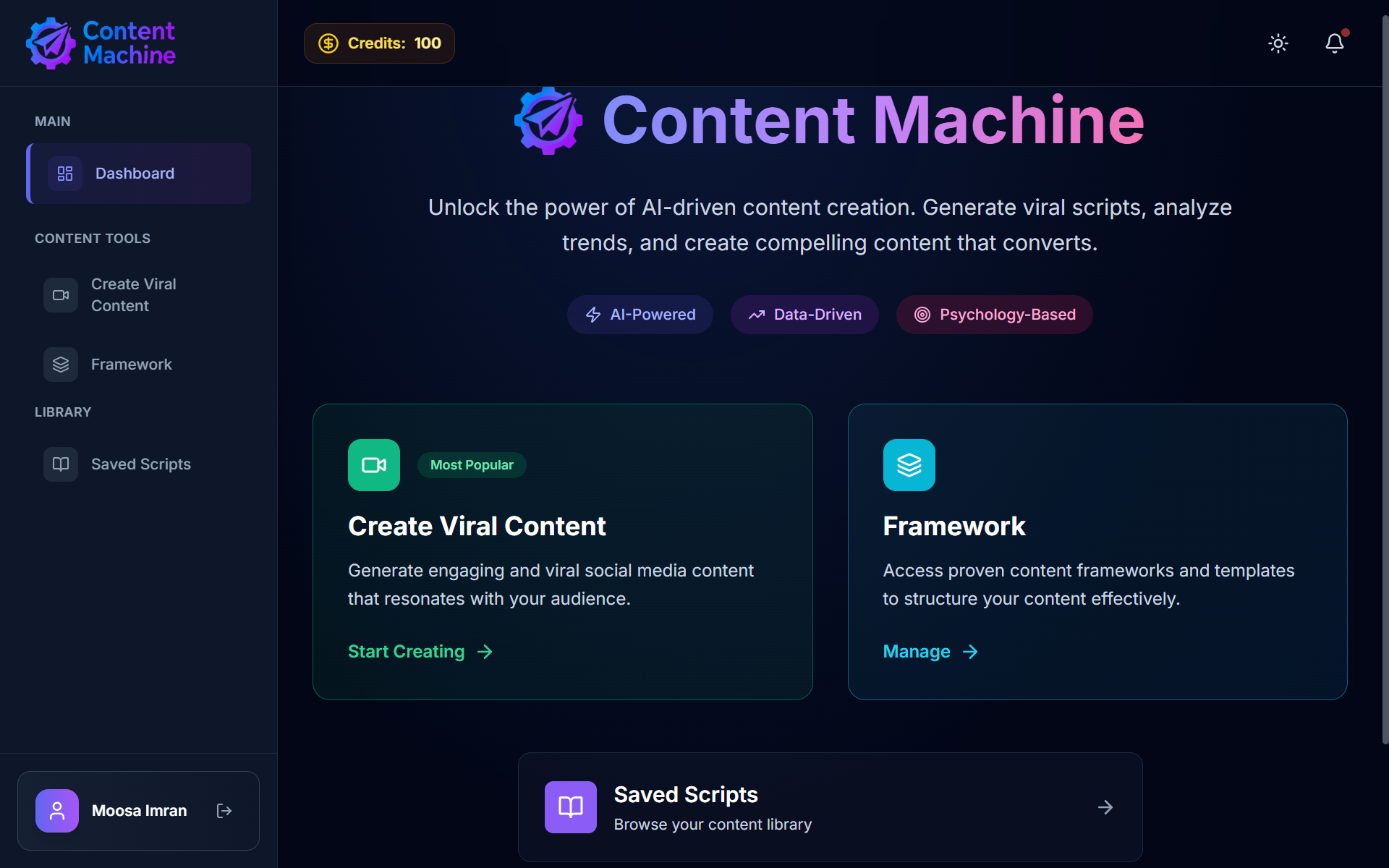Open Create Viral Content sidebar item

click(134, 295)
